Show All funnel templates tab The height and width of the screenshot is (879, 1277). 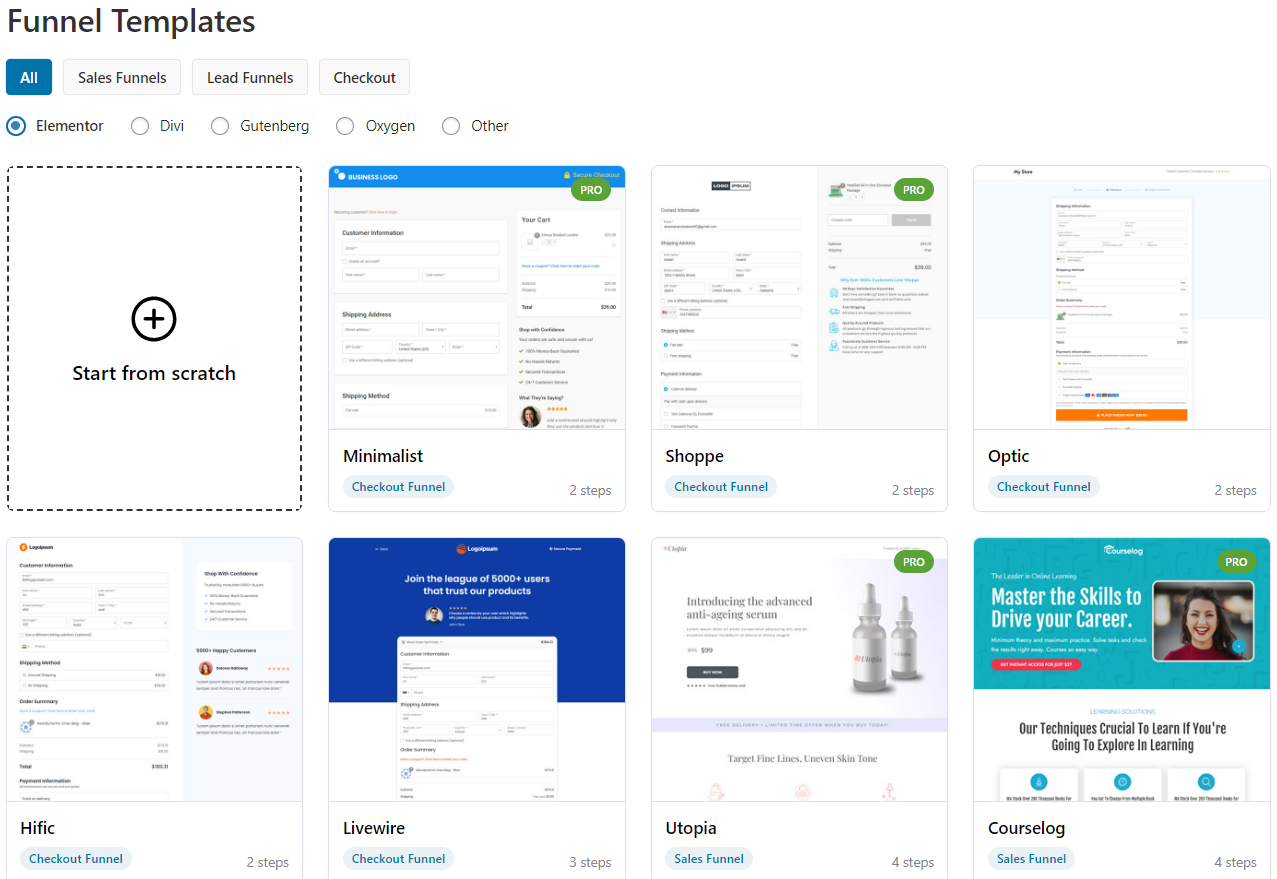(29, 77)
